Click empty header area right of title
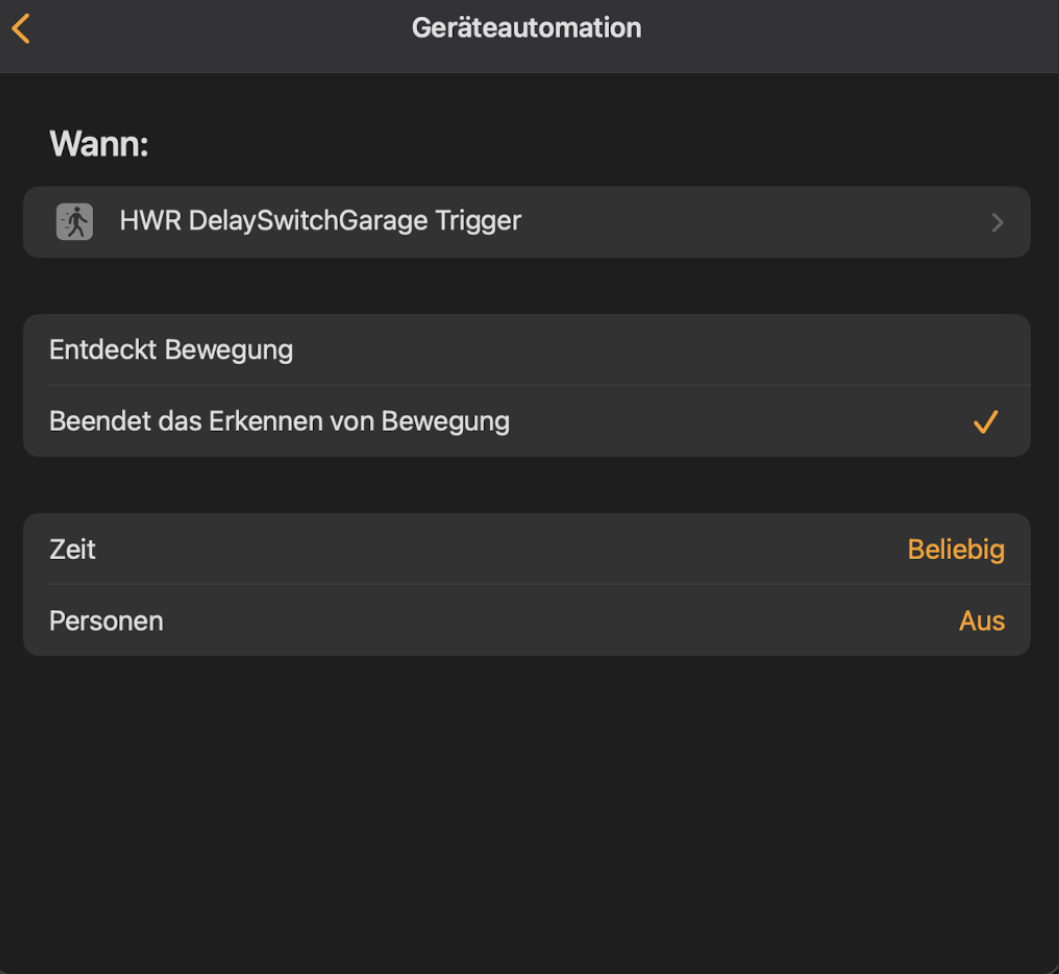 850,28
